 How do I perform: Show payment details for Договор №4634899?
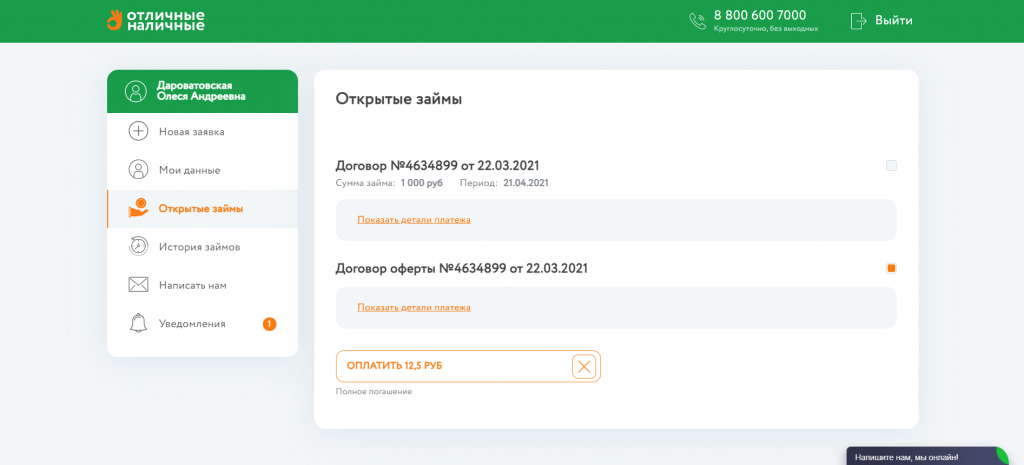tap(414, 219)
